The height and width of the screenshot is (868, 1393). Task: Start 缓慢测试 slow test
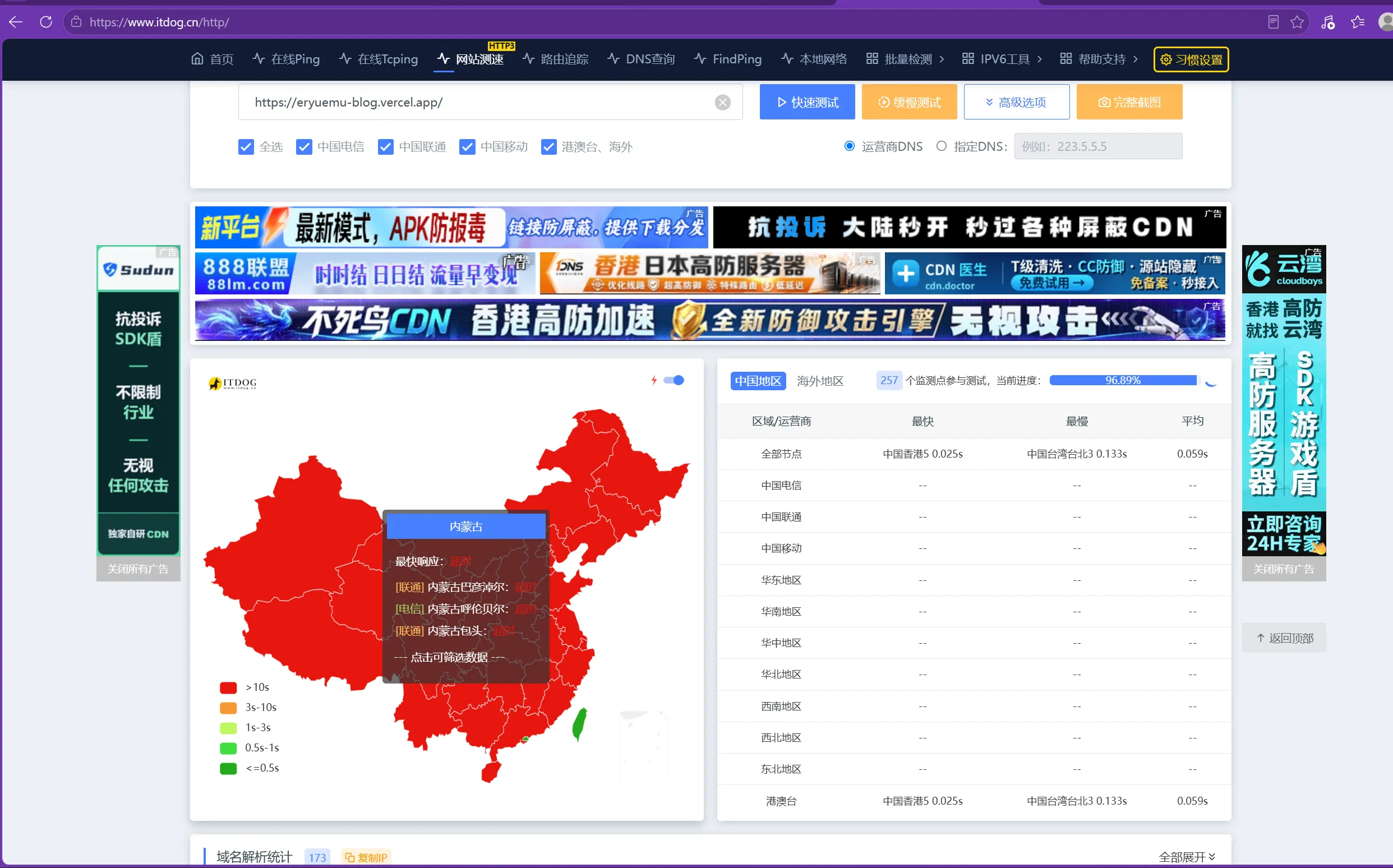tap(909, 102)
